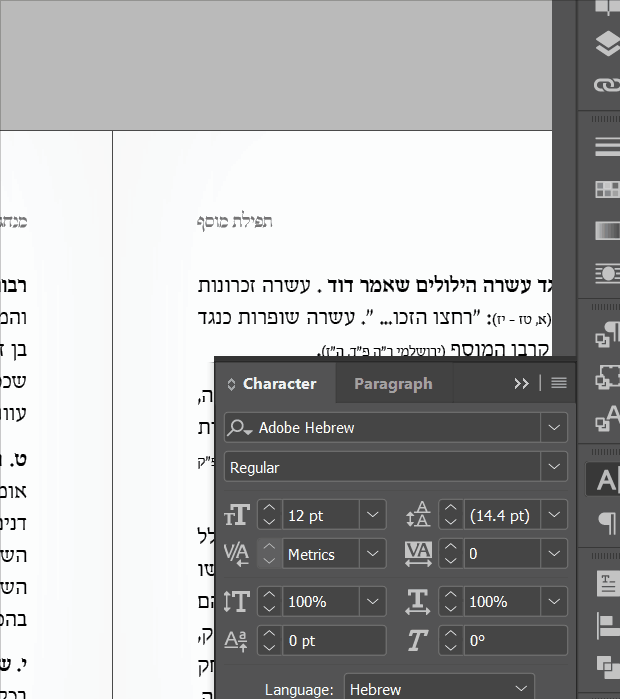Click the font size TT icon

237,515
